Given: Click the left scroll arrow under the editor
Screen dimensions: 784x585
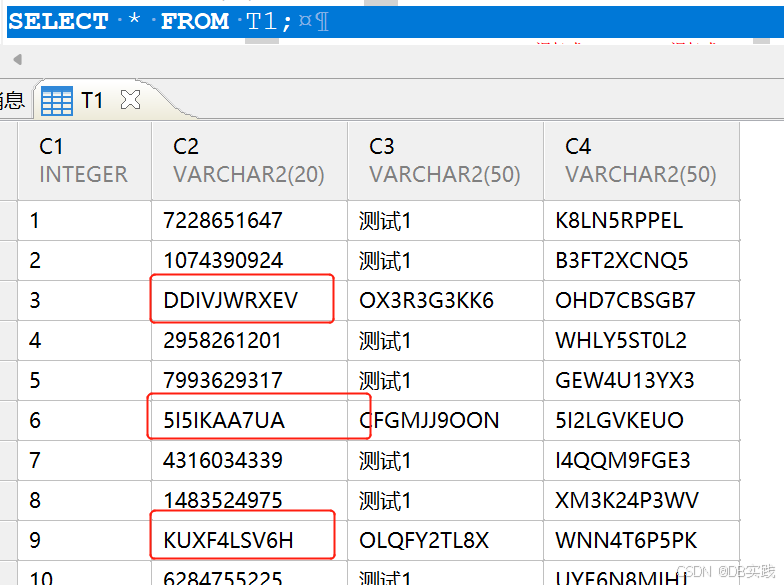Looking at the screenshot, I should [x=18, y=60].
